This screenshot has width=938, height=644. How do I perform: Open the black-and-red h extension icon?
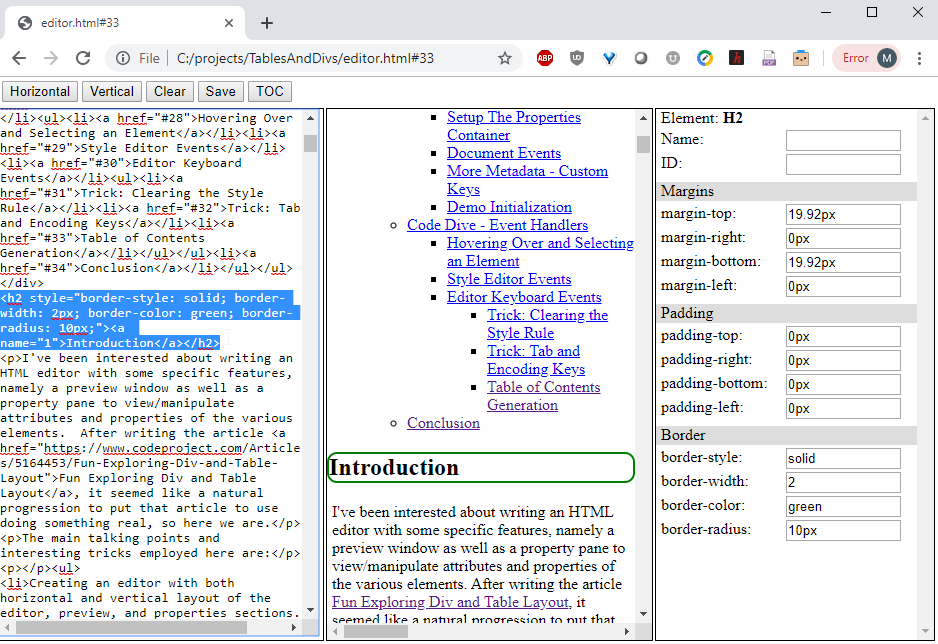(736, 58)
